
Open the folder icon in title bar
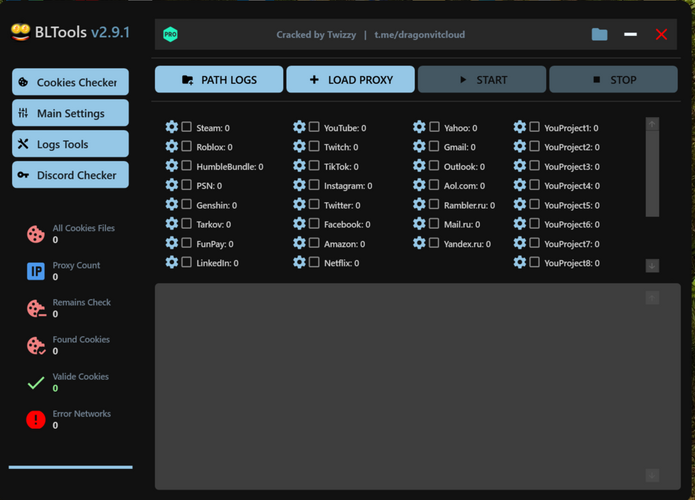(599, 34)
